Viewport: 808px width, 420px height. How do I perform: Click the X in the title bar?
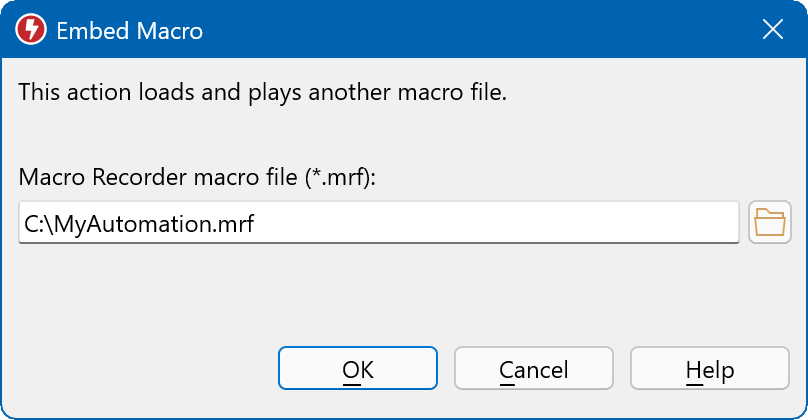[772, 30]
